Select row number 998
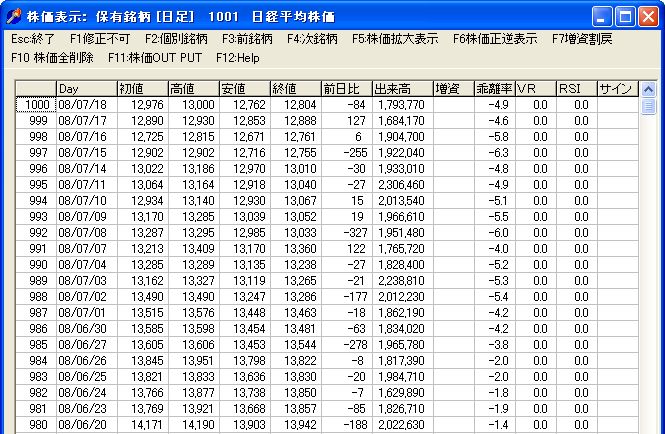Viewport: 665px width, 434px height. point(36,137)
